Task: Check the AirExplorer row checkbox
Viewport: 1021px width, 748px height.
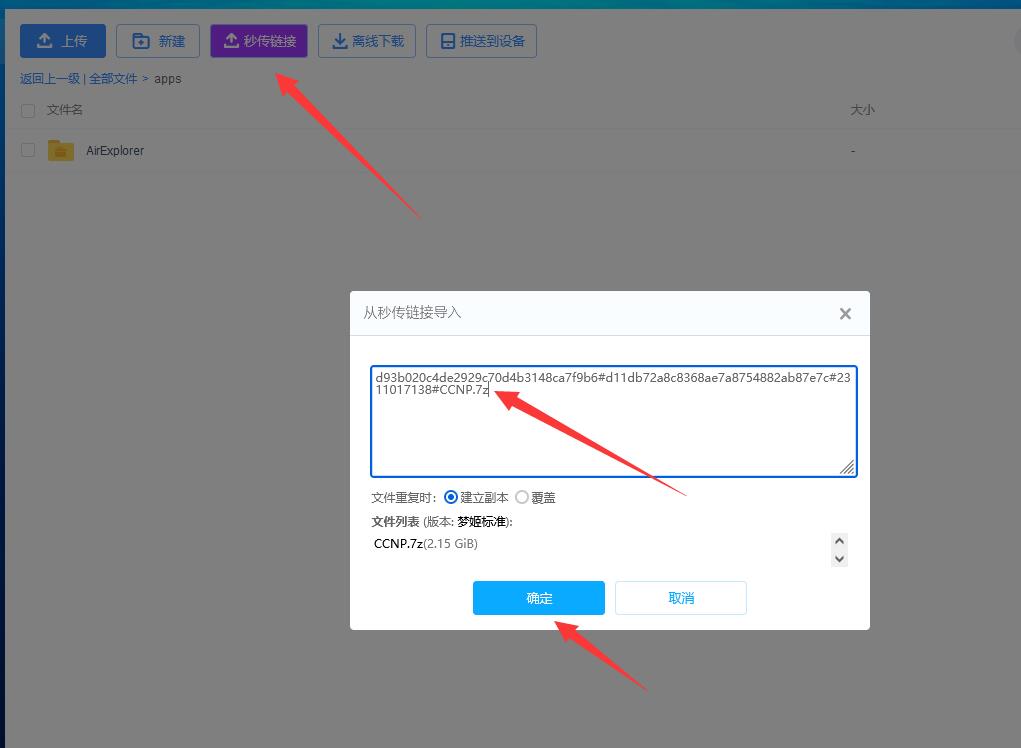Action: click(28, 150)
